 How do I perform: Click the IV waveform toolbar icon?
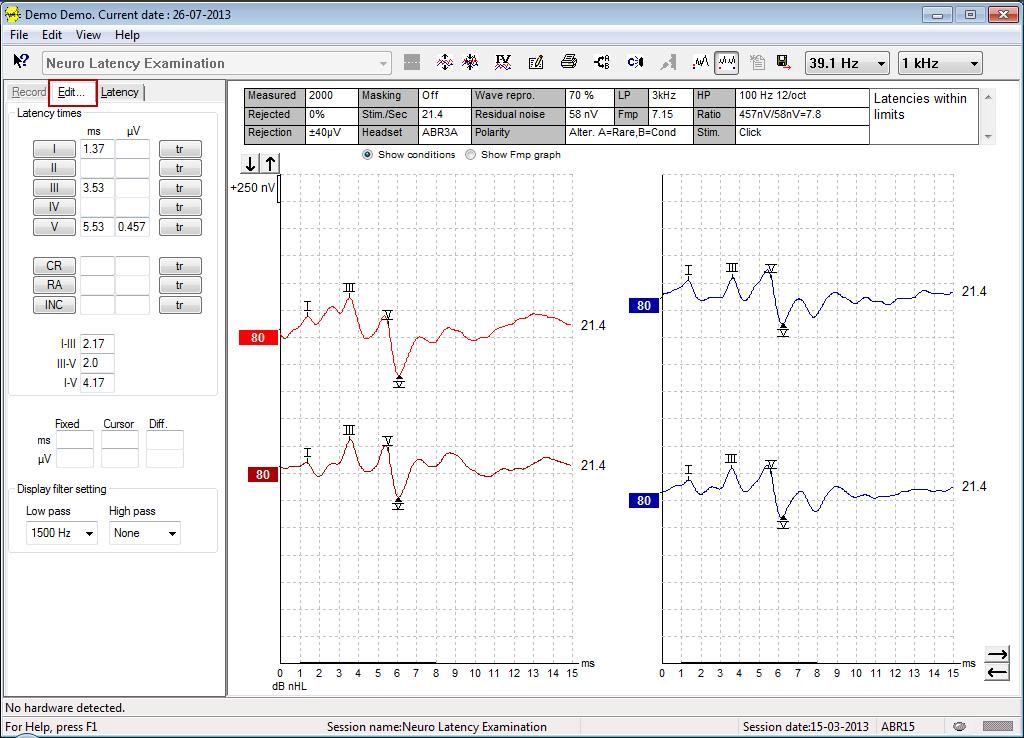[x=503, y=63]
